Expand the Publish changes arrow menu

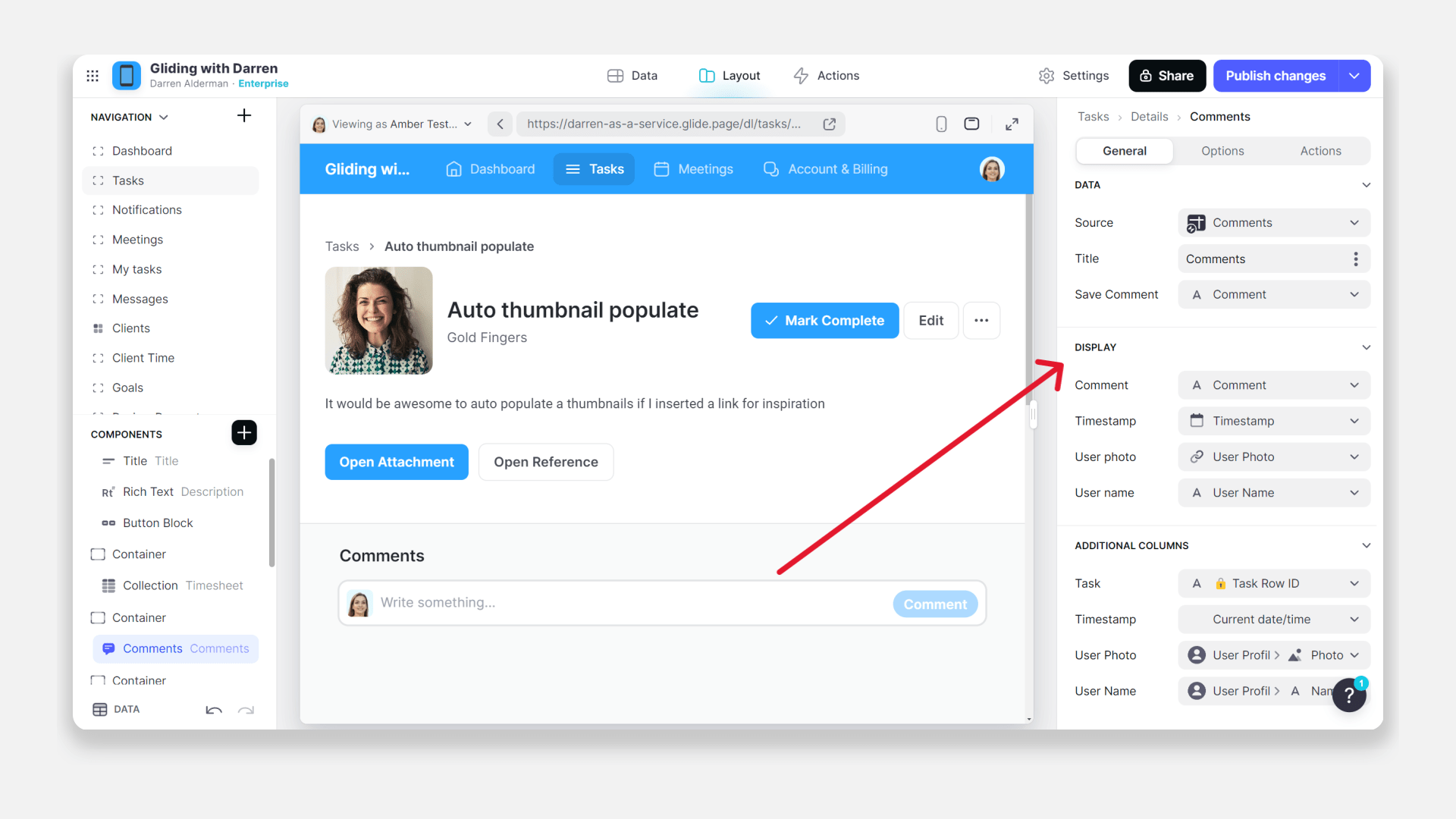(x=1354, y=76)
